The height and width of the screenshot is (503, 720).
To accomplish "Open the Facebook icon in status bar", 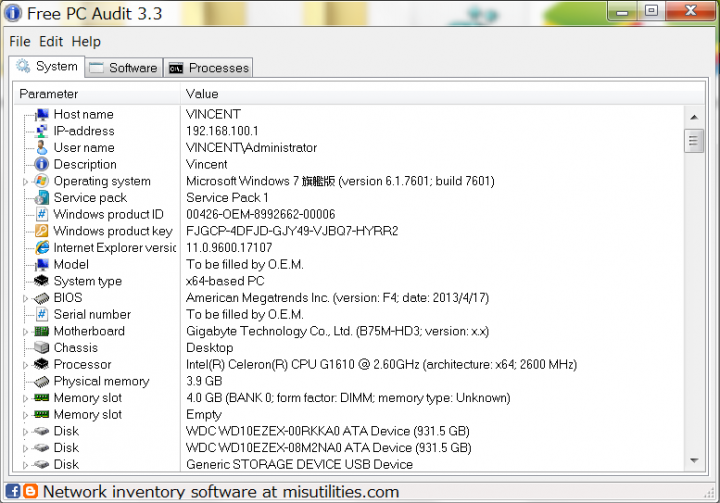I will pos(13,491).
